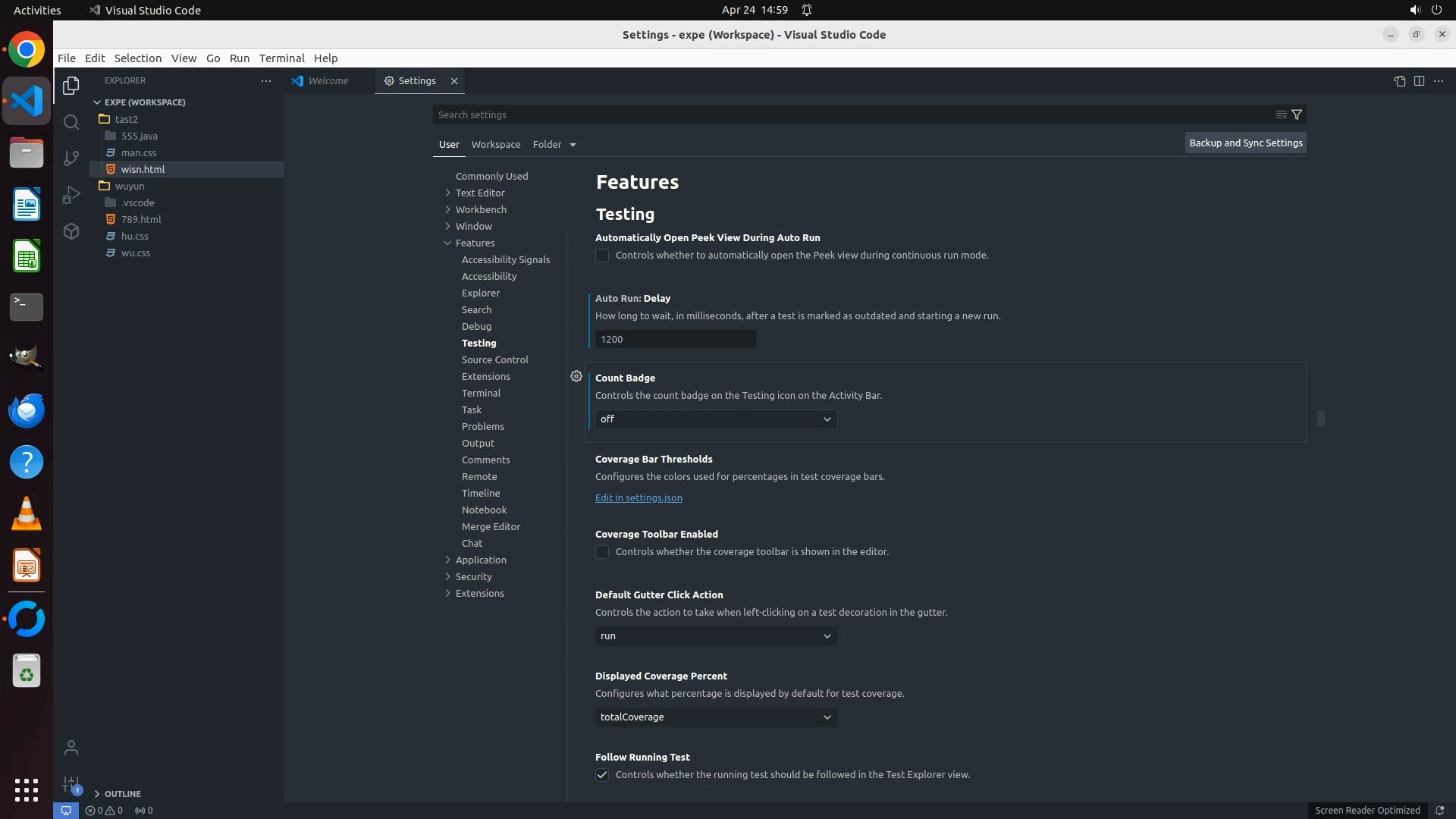The width and height of the screenshot is (1456, 819).
Task: Click the Accounts icon in Activity Bar
Action: (71, 748)
